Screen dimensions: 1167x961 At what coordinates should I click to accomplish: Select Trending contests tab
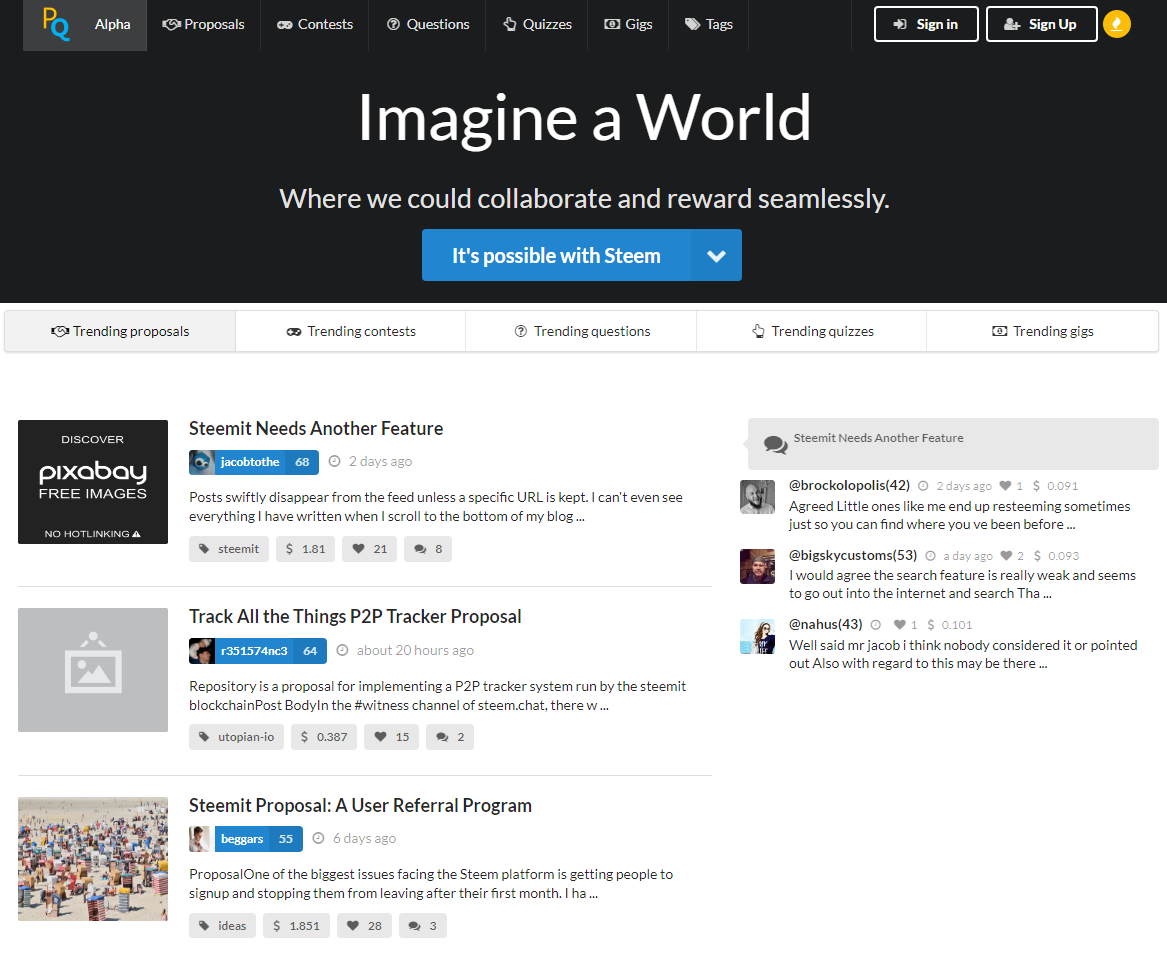[351, 331]
